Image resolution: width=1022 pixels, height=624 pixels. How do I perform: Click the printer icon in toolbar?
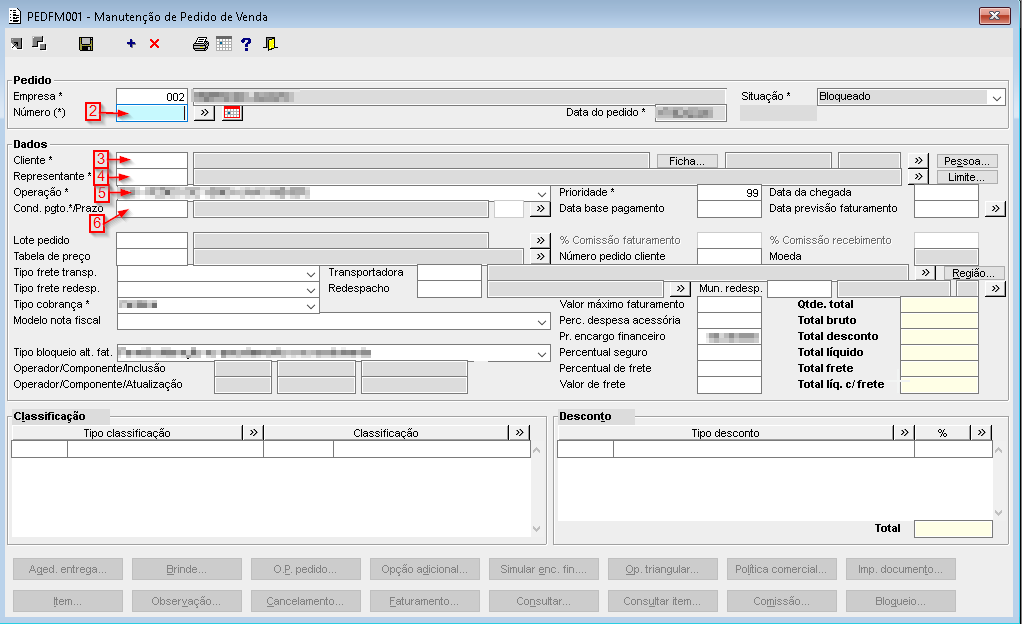tap(201, 44)
